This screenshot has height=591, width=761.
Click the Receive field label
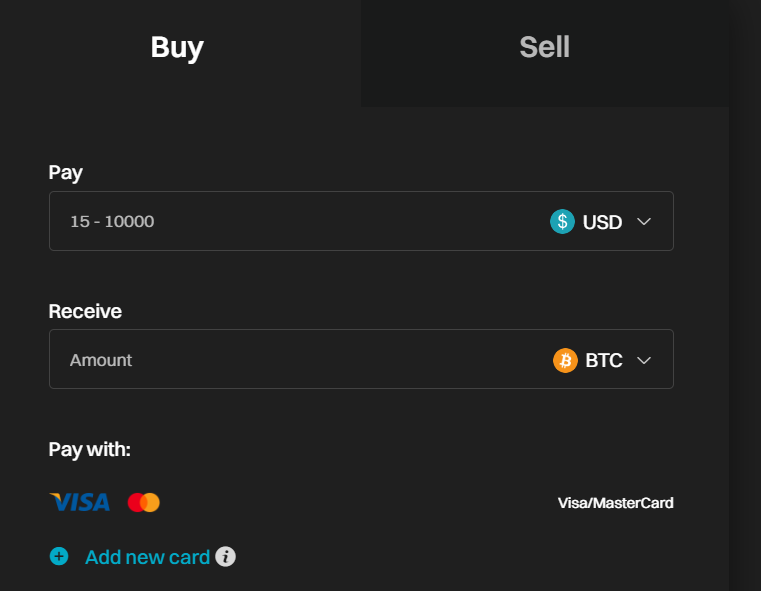click(85, 311)
